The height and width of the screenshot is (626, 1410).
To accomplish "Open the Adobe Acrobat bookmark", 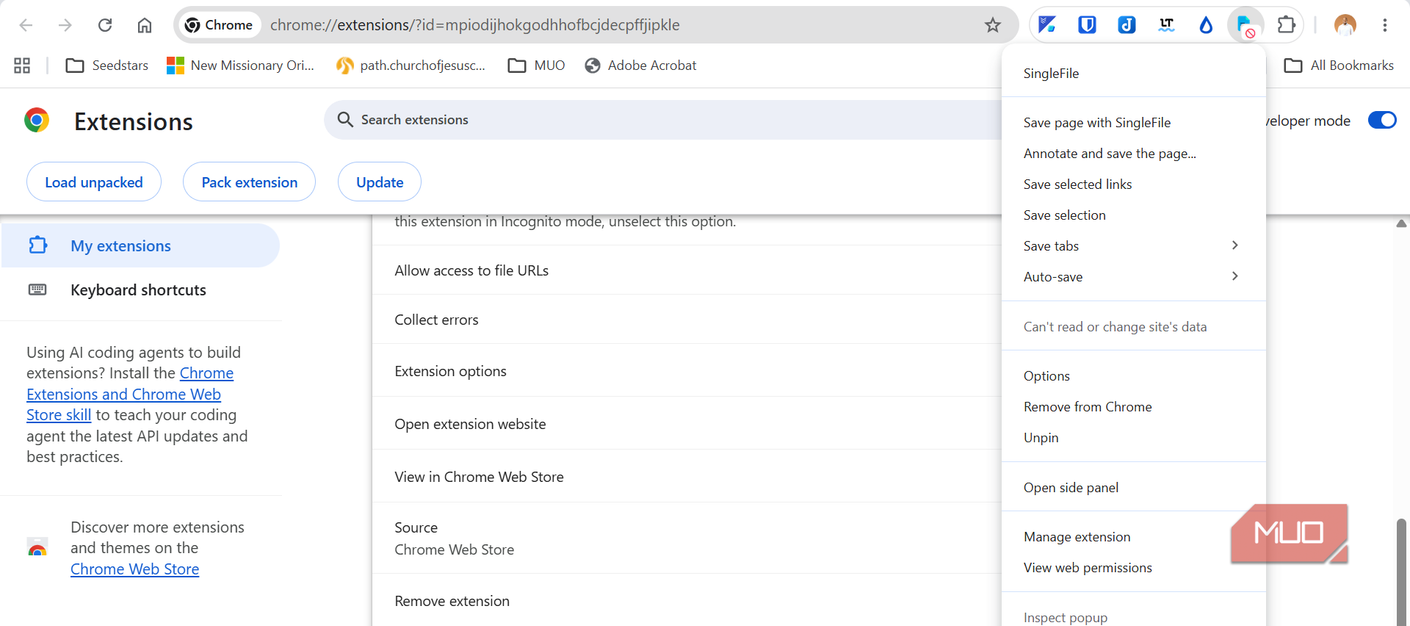I will [x=640, y=65].
